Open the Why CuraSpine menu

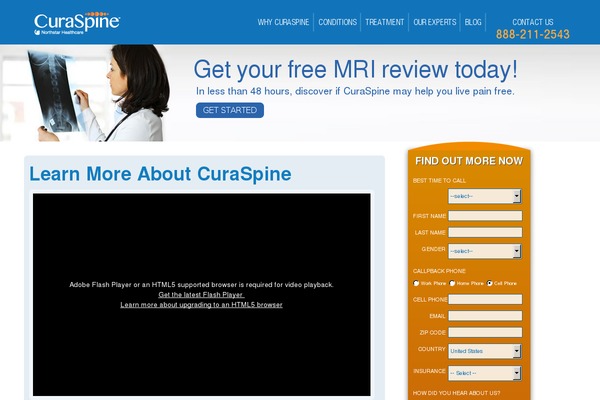(x=283, y=22)
